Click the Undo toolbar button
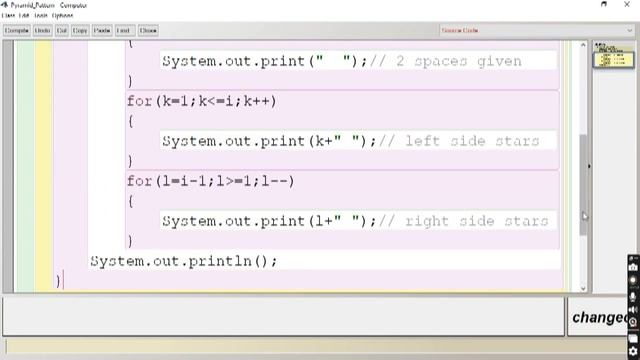This screenshot has width=640, height=360. point(42,31)
